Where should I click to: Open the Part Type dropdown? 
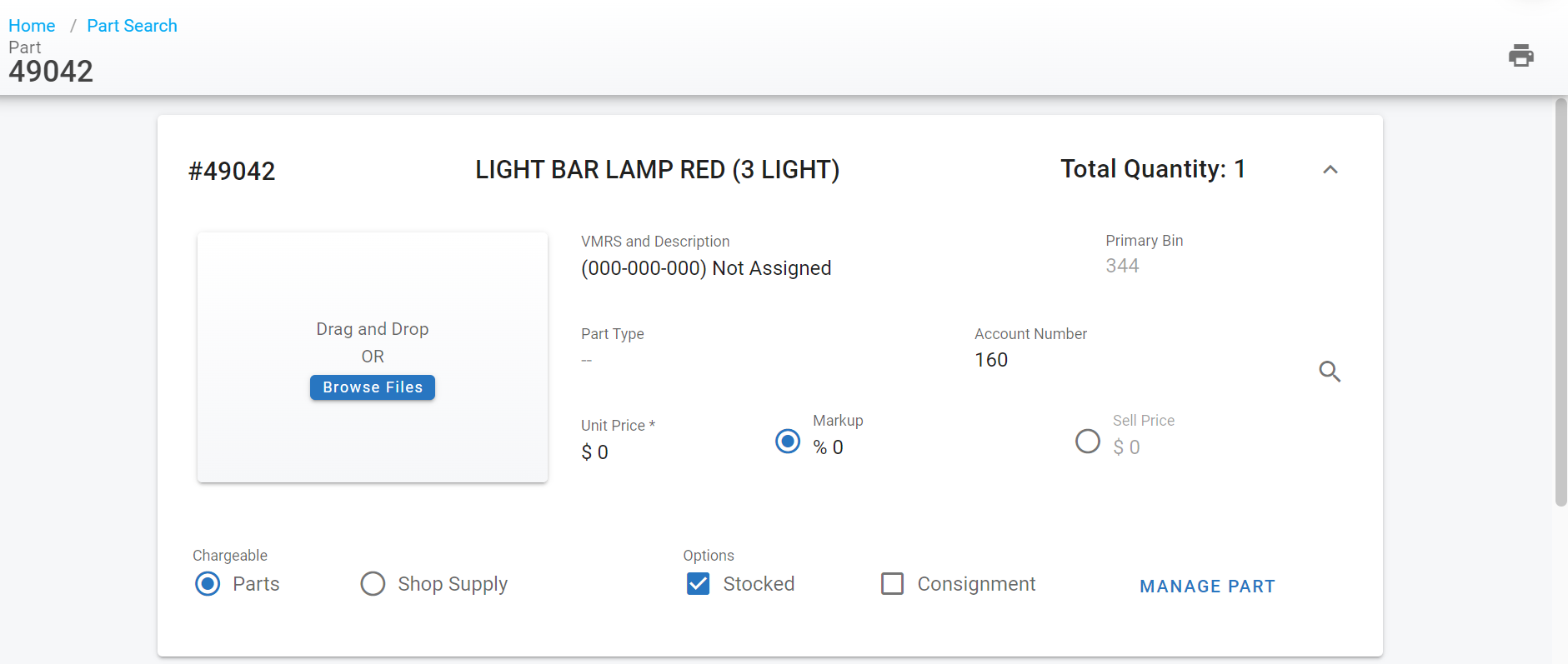tap(750, 360)
